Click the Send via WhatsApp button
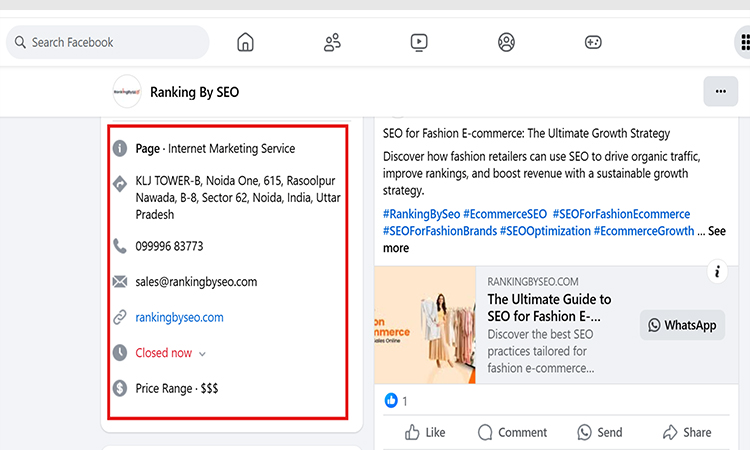The image size is (750, 450). (600, 432)
